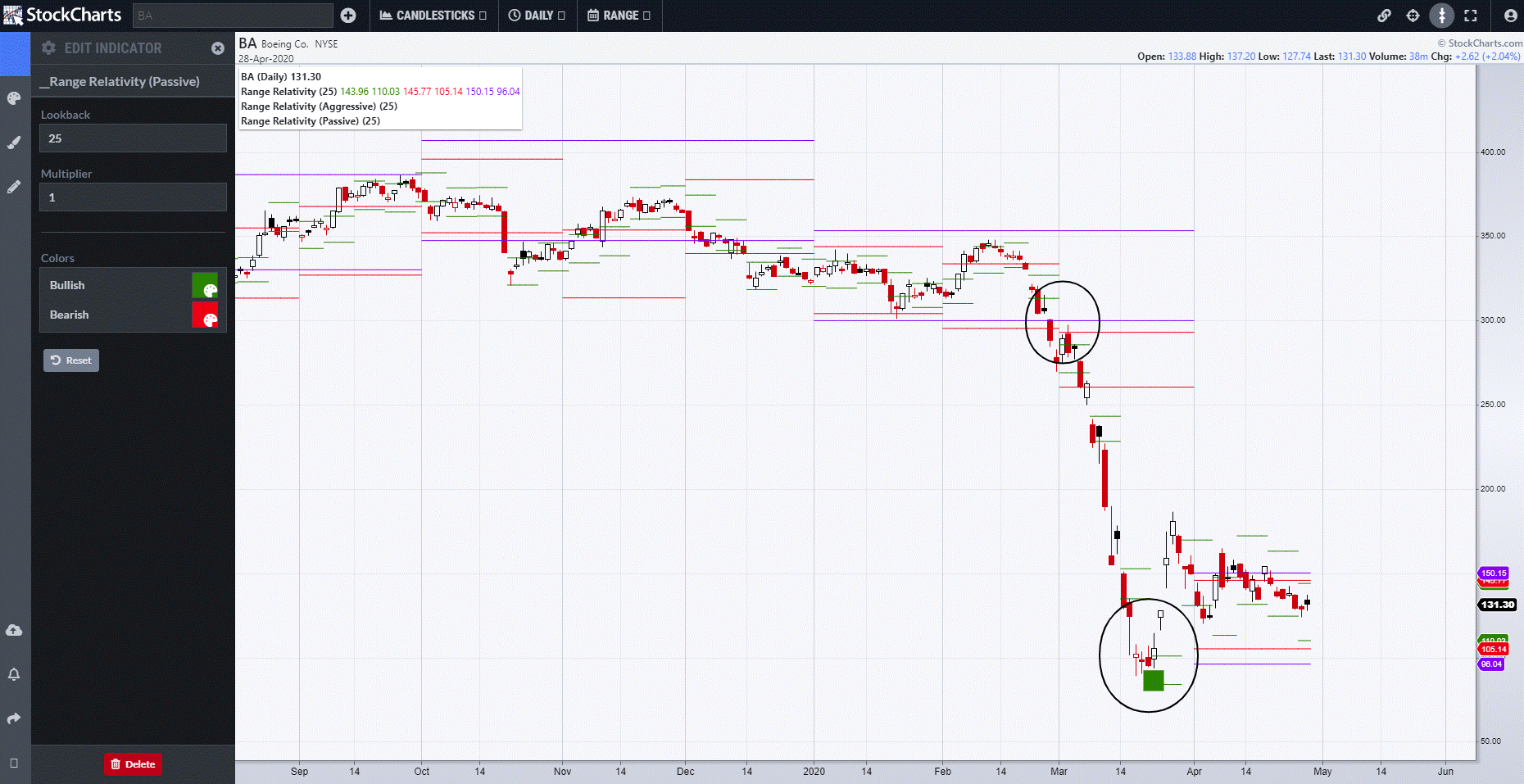
Task: Click the 96.04 purple price label on axis
Action: pos(1491,664)
